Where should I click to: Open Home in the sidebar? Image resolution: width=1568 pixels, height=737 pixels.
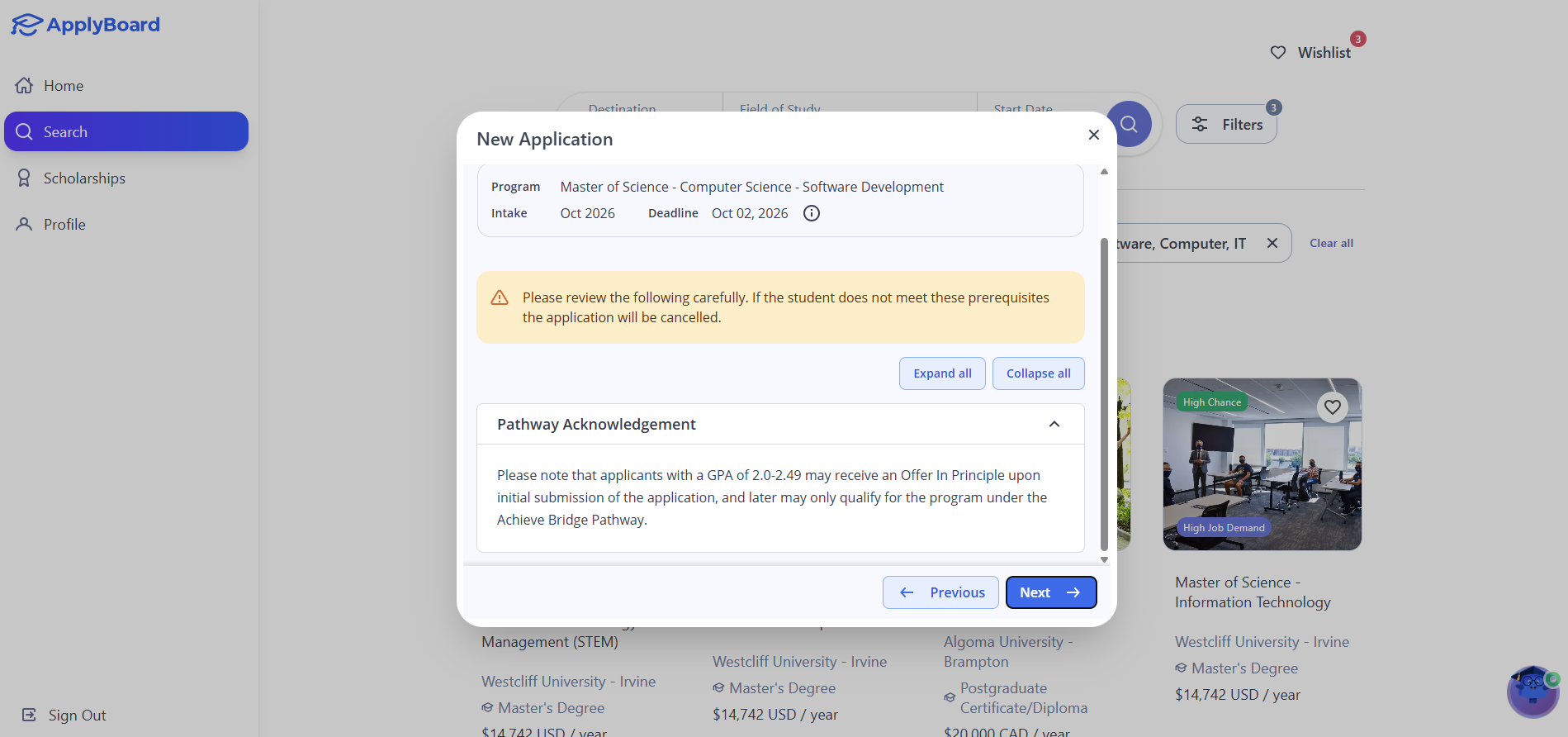(126, 86)
